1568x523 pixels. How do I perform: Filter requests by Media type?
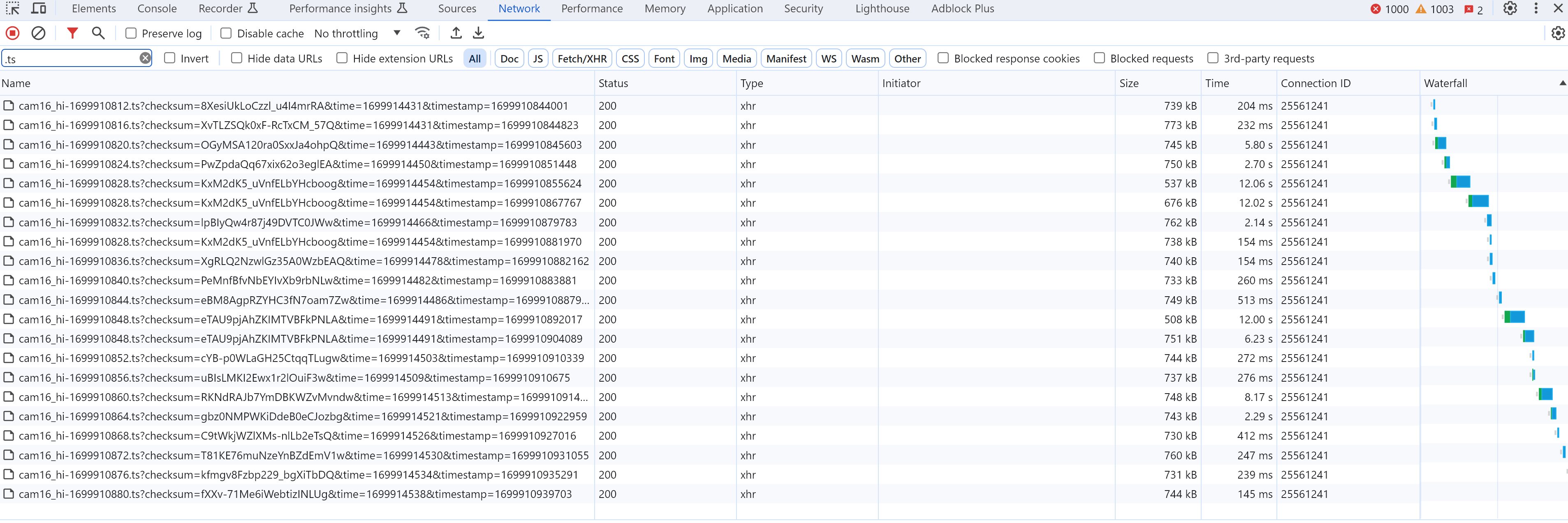[x=736, y=59]
